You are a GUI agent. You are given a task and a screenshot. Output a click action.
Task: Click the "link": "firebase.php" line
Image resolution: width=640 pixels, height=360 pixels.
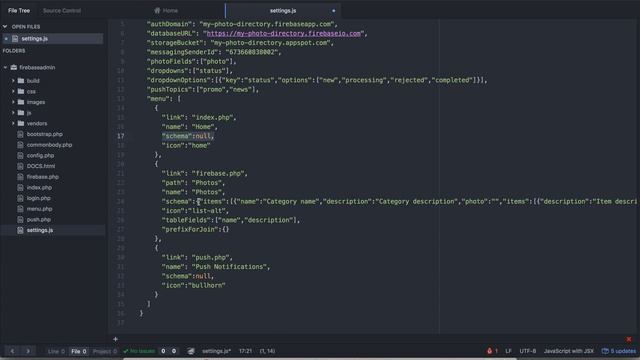(204, 173)
